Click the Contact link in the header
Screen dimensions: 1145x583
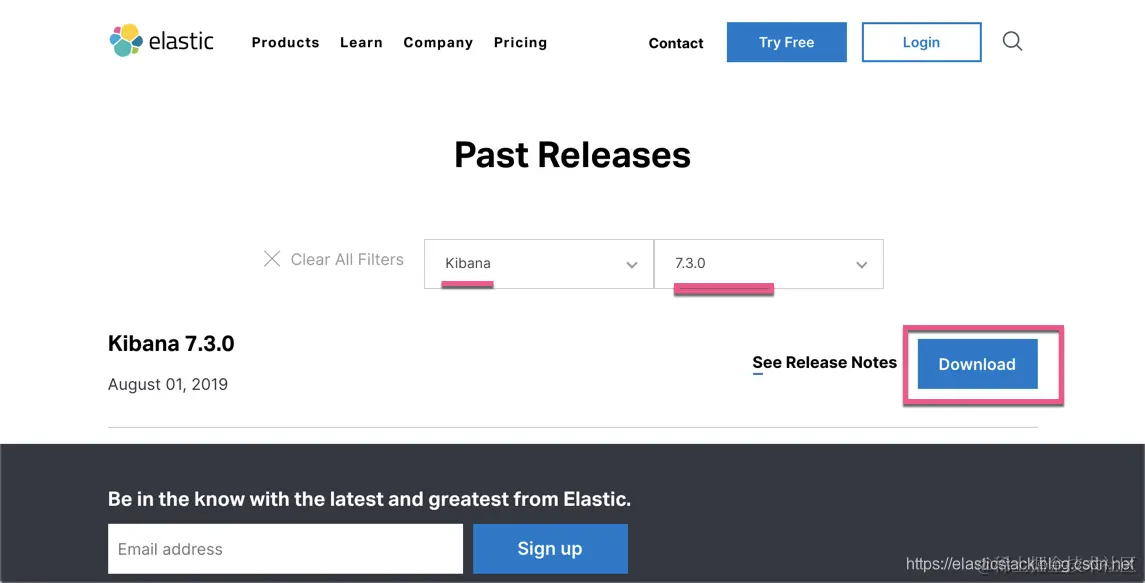pos(676,43)
